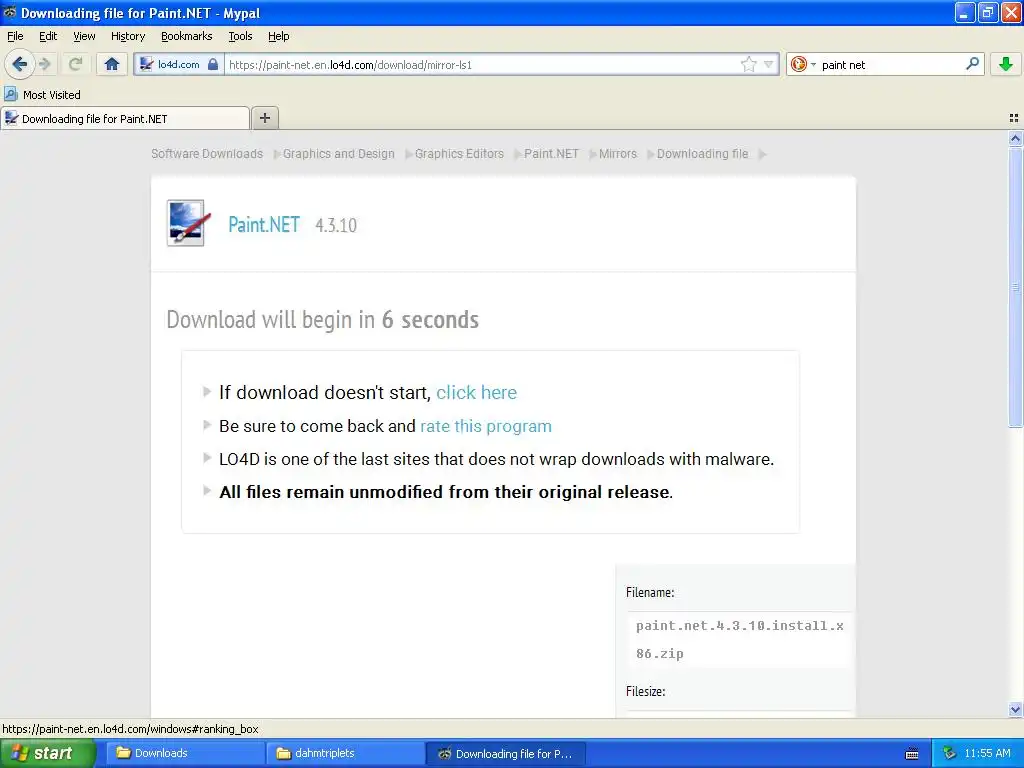1024x768 pixels.
Task: Click the Downloading file breadcrumb
Action: 702,153
